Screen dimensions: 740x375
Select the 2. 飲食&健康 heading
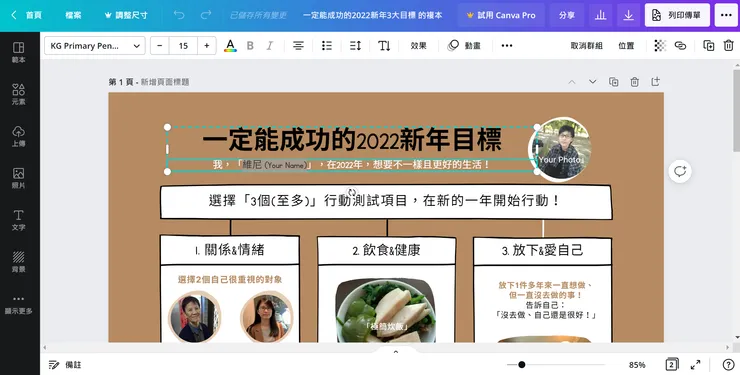pyautogui.click(x=387, y=250)
